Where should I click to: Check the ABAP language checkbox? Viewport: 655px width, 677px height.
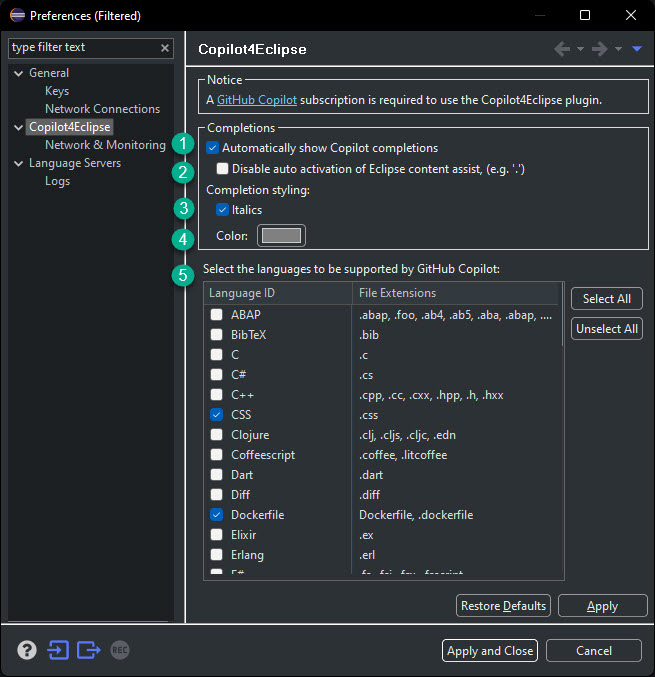tap(216, 314)
